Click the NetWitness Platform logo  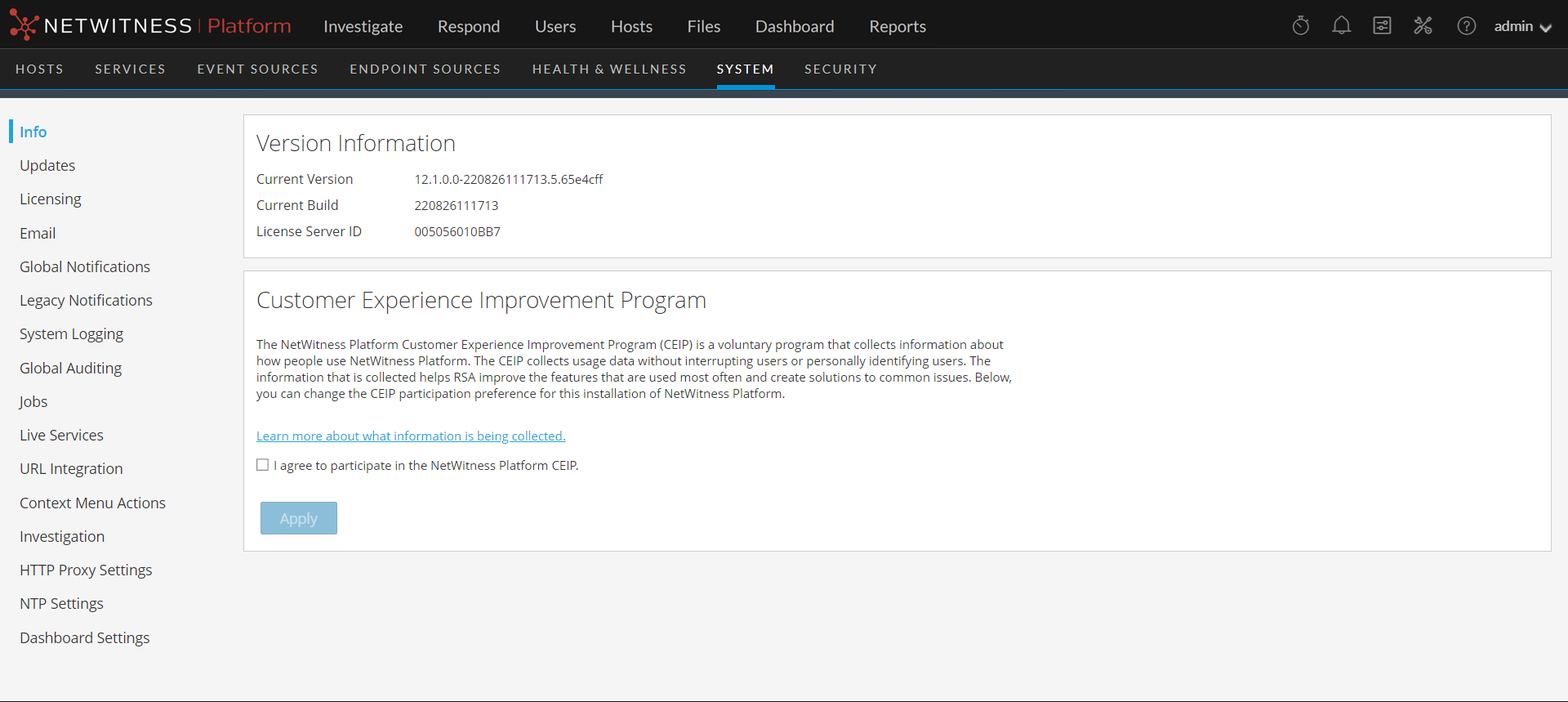150,26
